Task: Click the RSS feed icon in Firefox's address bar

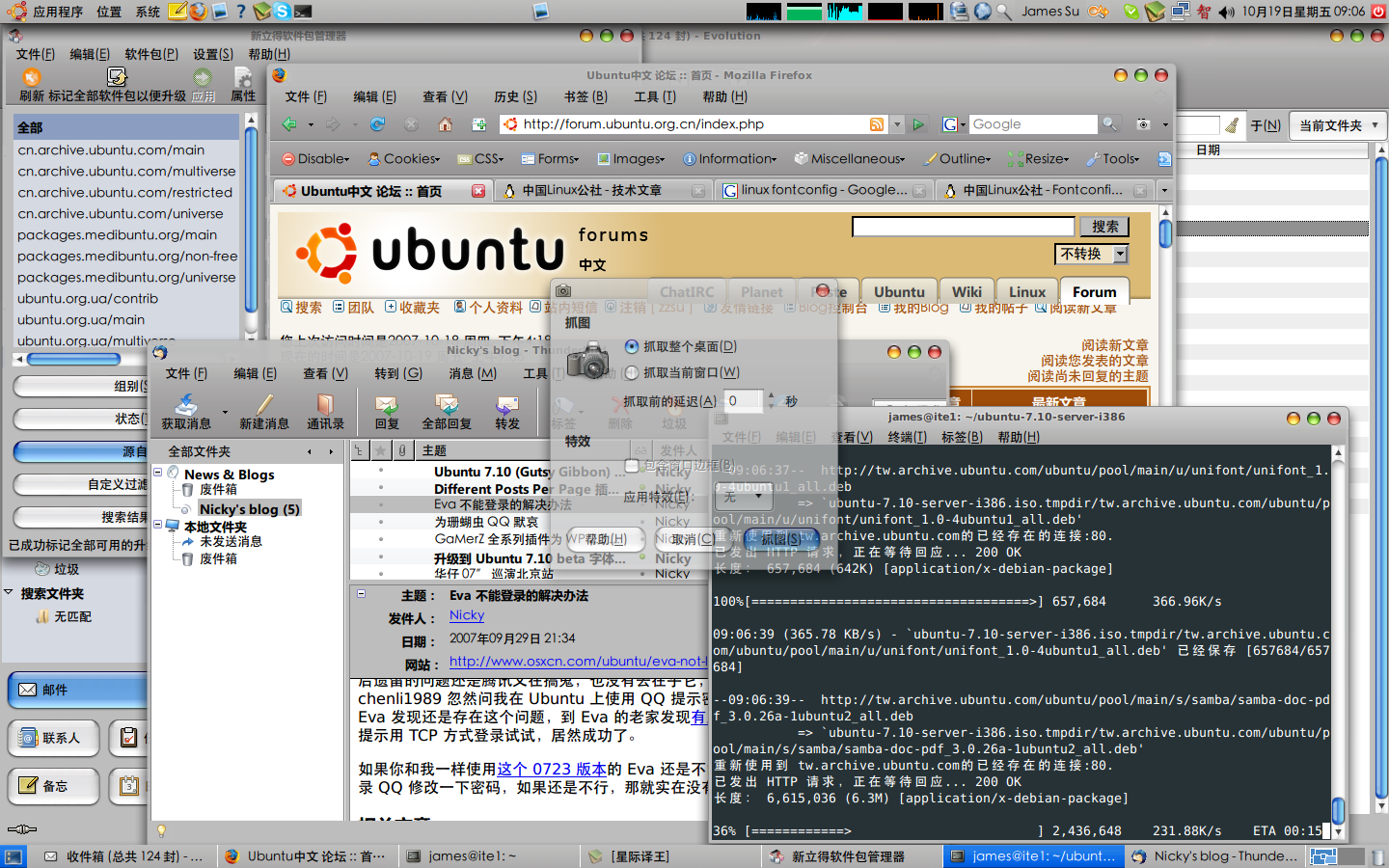Action: tap(877, 124)
